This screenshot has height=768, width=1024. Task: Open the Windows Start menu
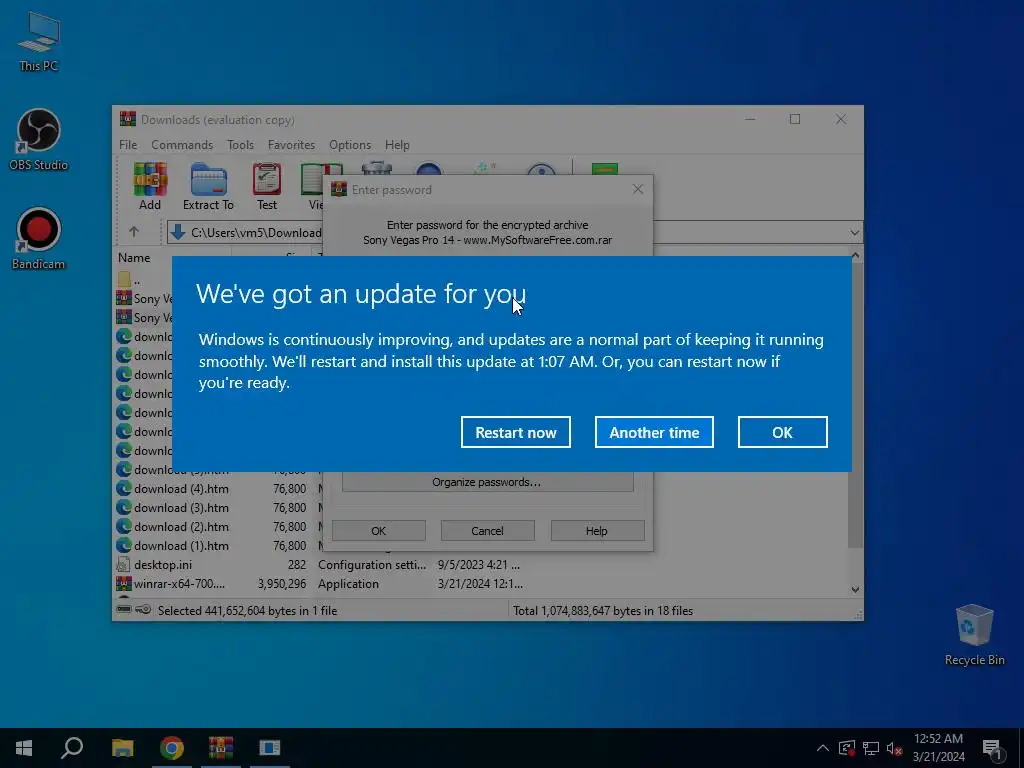point(24,748)
